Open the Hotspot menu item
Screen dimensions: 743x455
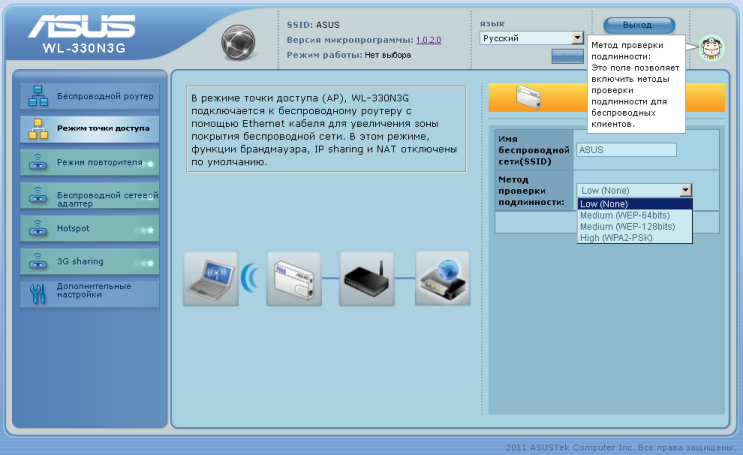coord(90,228)
